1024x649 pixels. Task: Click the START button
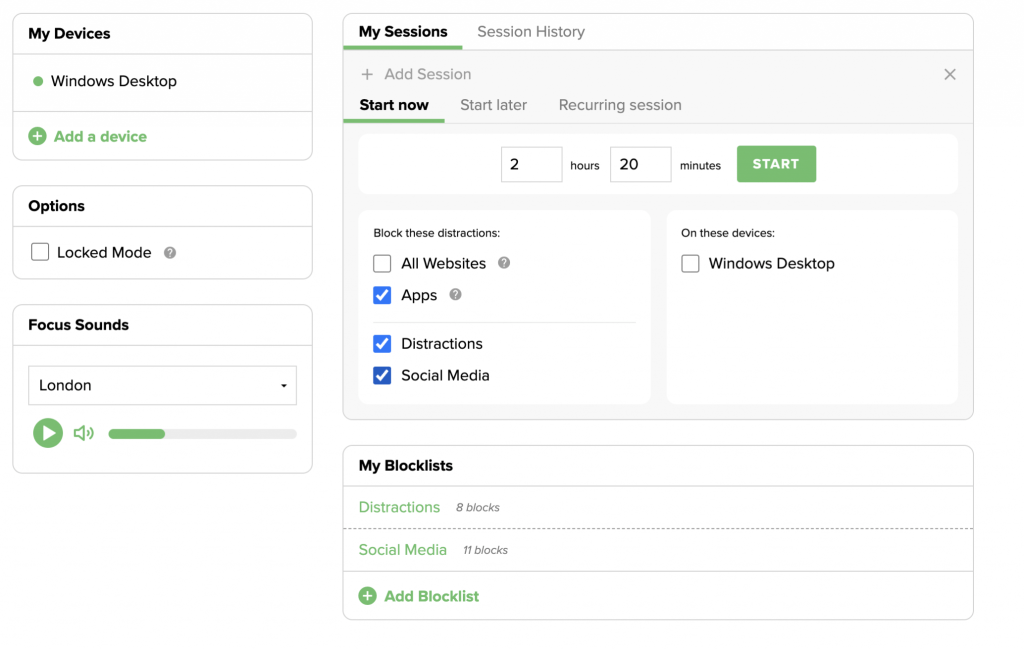776,164
